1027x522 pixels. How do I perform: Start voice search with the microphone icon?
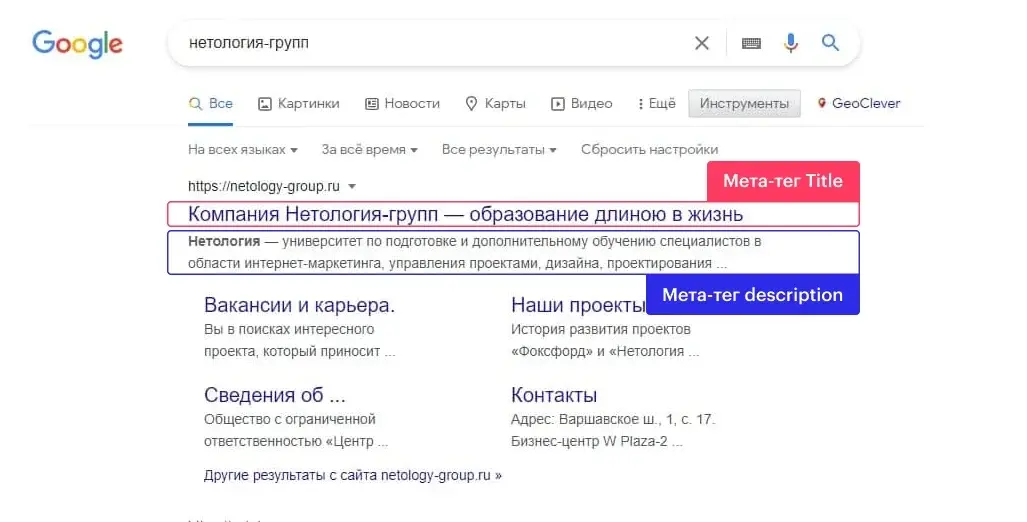click(791, 43)
